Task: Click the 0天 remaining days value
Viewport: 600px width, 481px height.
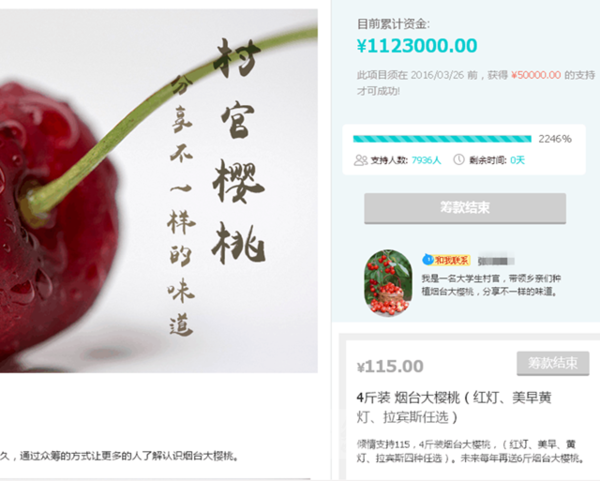Action: 517,160
